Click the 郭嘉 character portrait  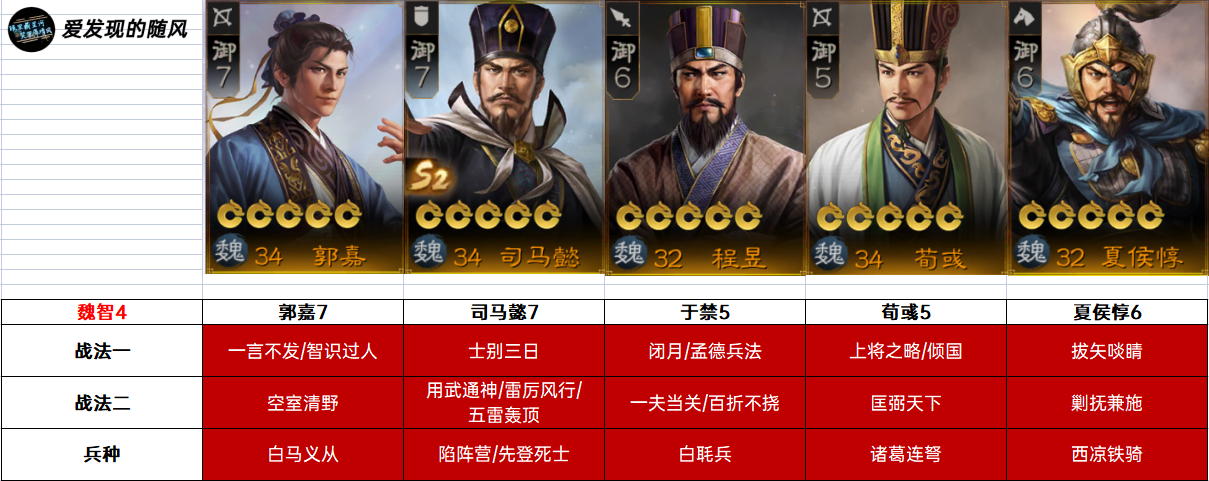coord(304,137)
